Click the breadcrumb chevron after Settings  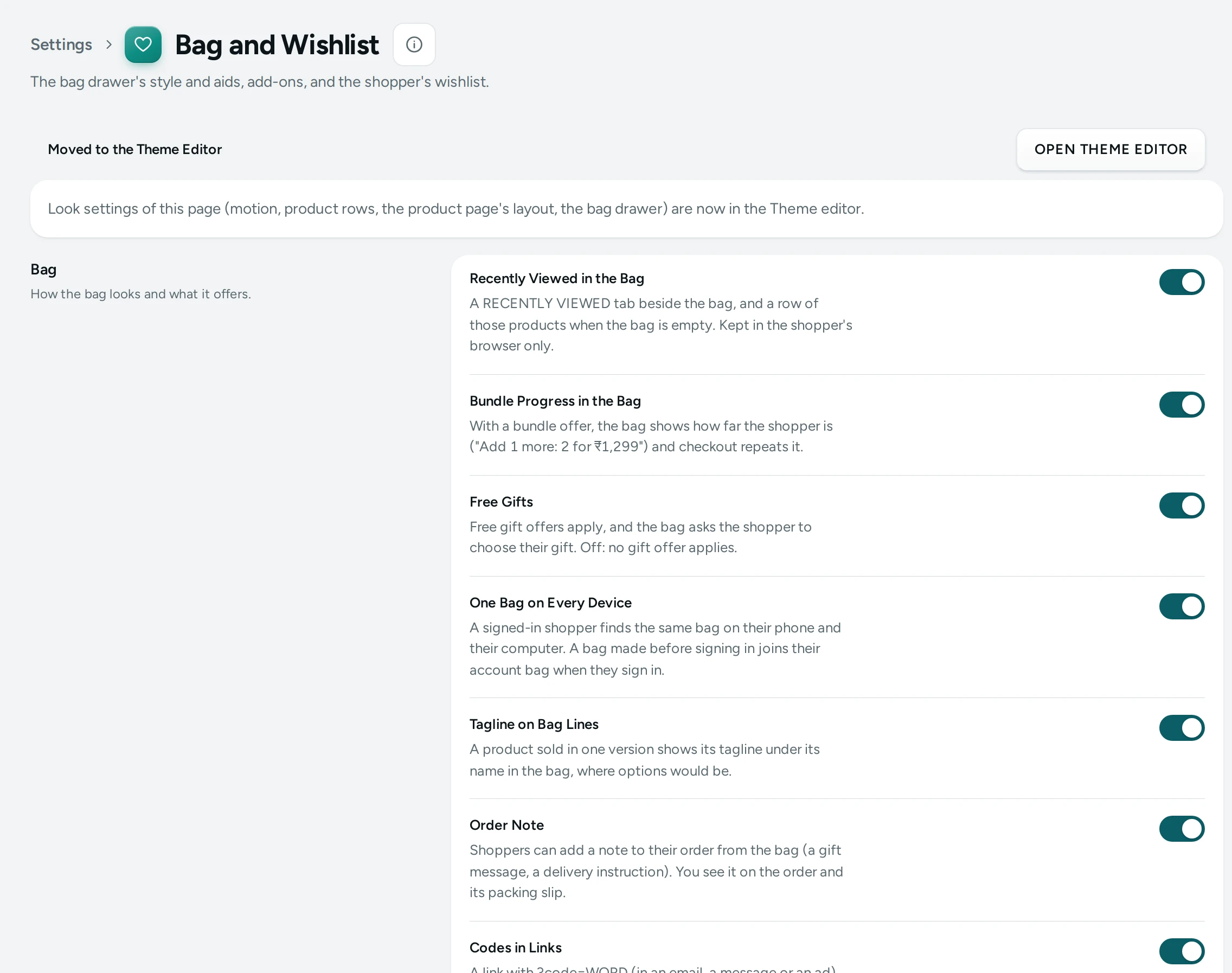point(109,44)
